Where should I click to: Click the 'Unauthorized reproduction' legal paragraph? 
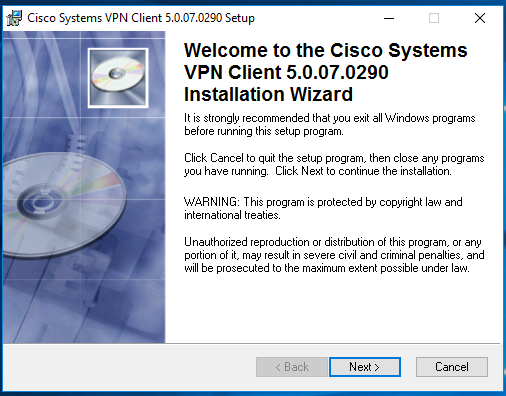[334, 255]
